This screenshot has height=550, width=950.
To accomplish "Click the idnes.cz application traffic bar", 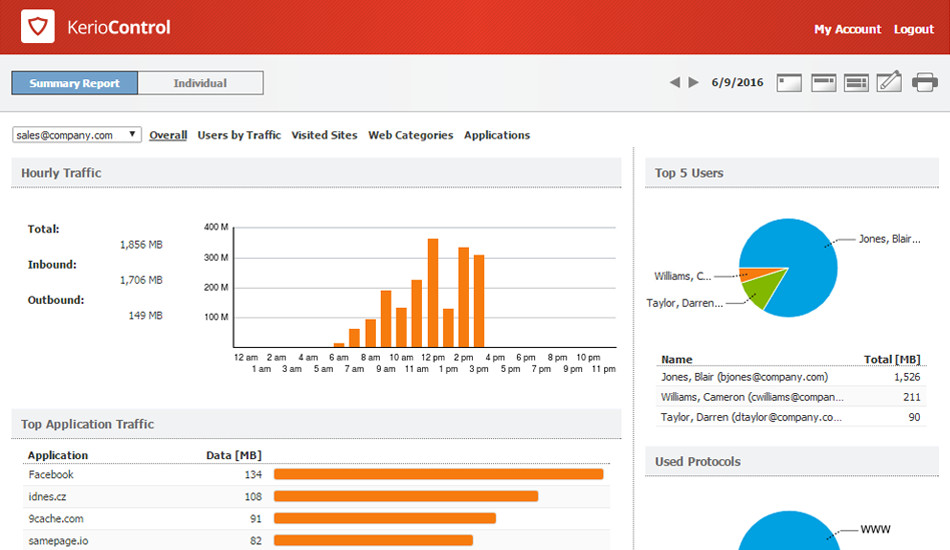I will click(406, 496).
